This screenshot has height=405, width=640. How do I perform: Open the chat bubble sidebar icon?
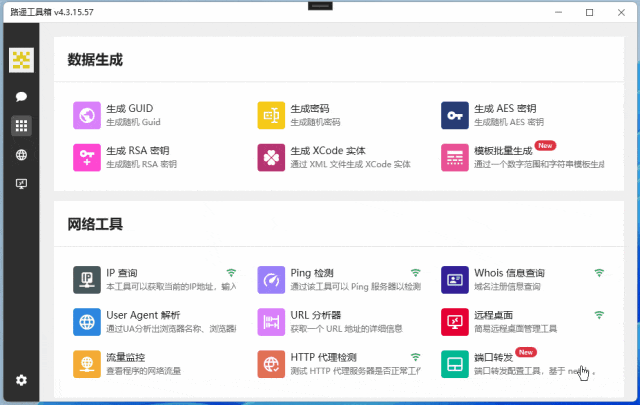coord(21,97)
